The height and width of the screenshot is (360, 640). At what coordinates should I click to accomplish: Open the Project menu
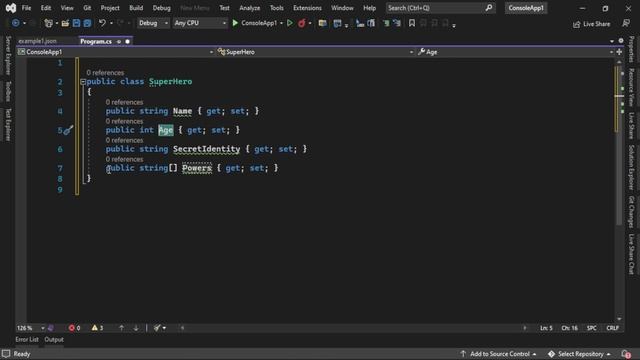pyautogui.click(x=110, y=8)
